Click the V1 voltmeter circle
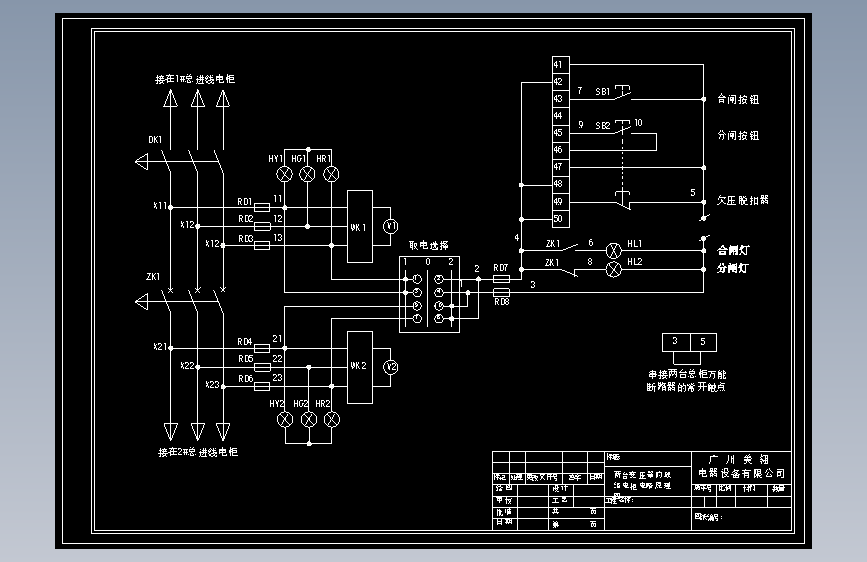 [391, 226]
